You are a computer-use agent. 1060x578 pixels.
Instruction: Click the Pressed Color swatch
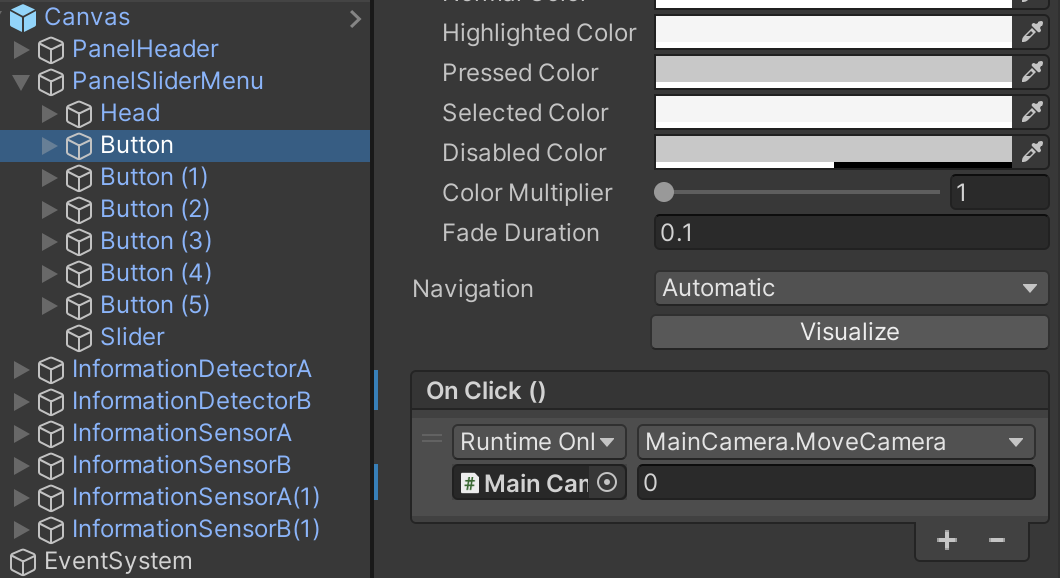click(x=834, y=73)
